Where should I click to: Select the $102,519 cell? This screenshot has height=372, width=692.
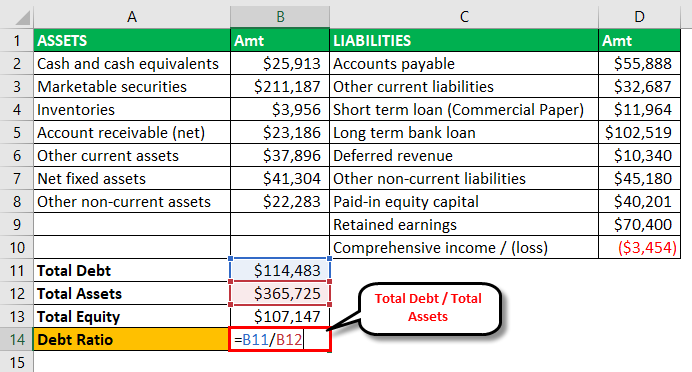click(639, 132)
